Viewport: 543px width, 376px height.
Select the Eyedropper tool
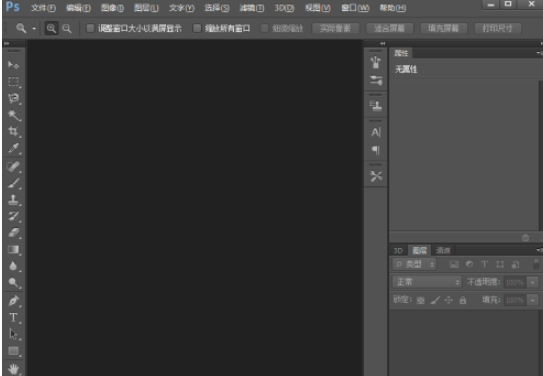coord(14,148)
